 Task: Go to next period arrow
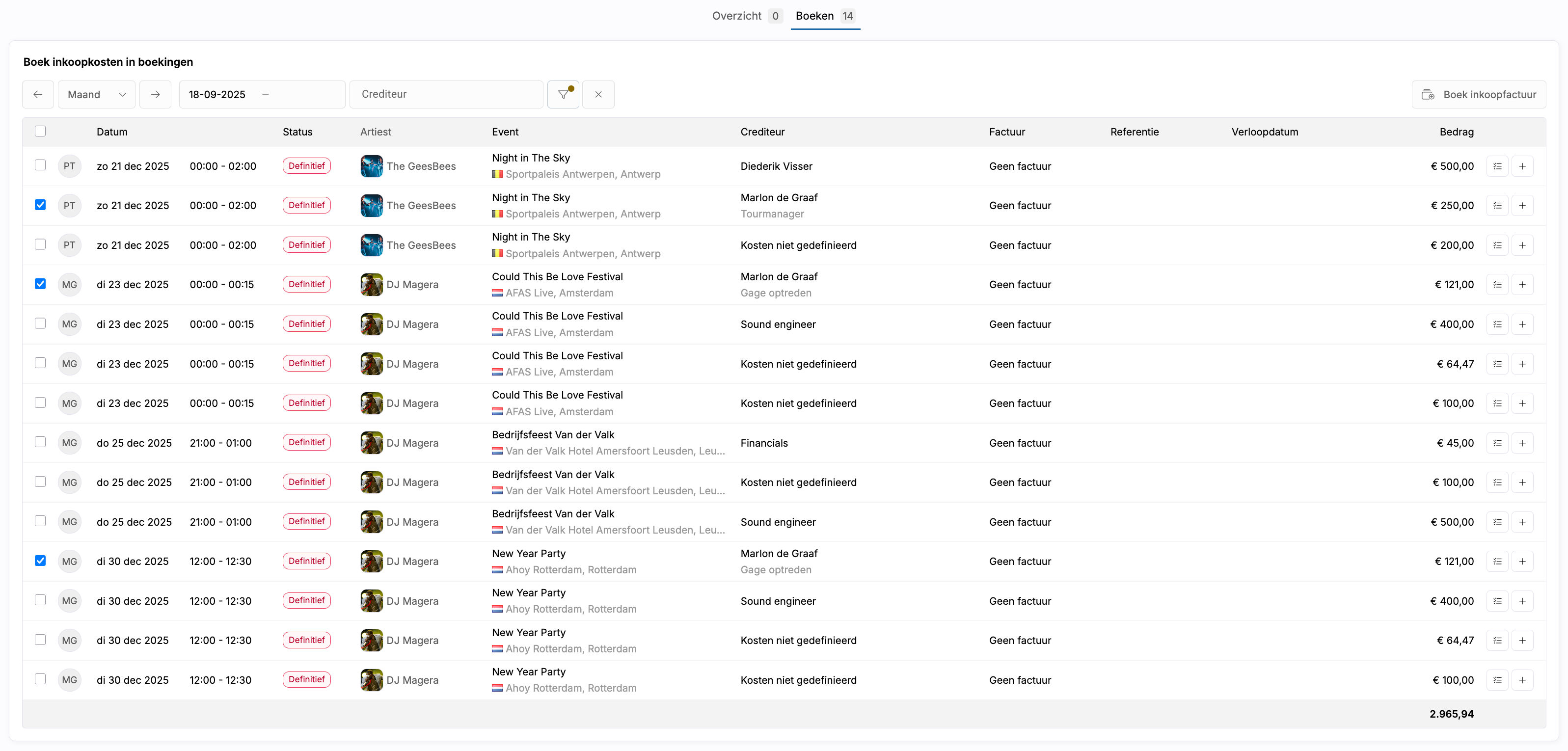pos(155,94)
